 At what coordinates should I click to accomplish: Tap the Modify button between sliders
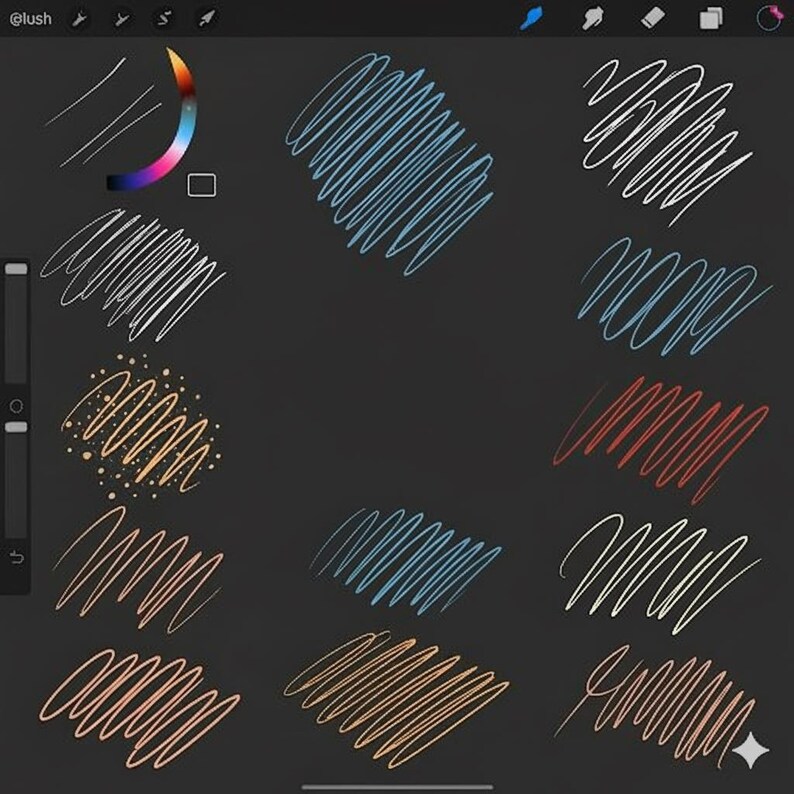pos(16,406)
